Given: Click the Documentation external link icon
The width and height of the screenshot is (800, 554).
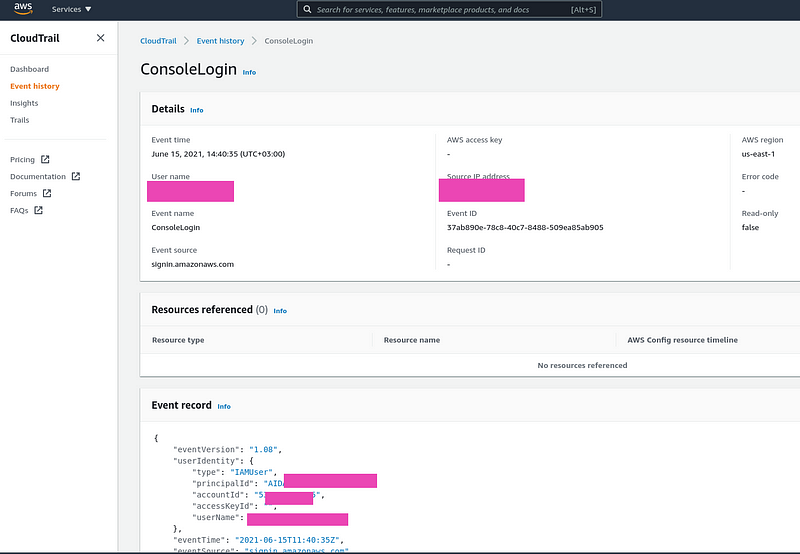Looking at the screenshot, I should point(76,176).
